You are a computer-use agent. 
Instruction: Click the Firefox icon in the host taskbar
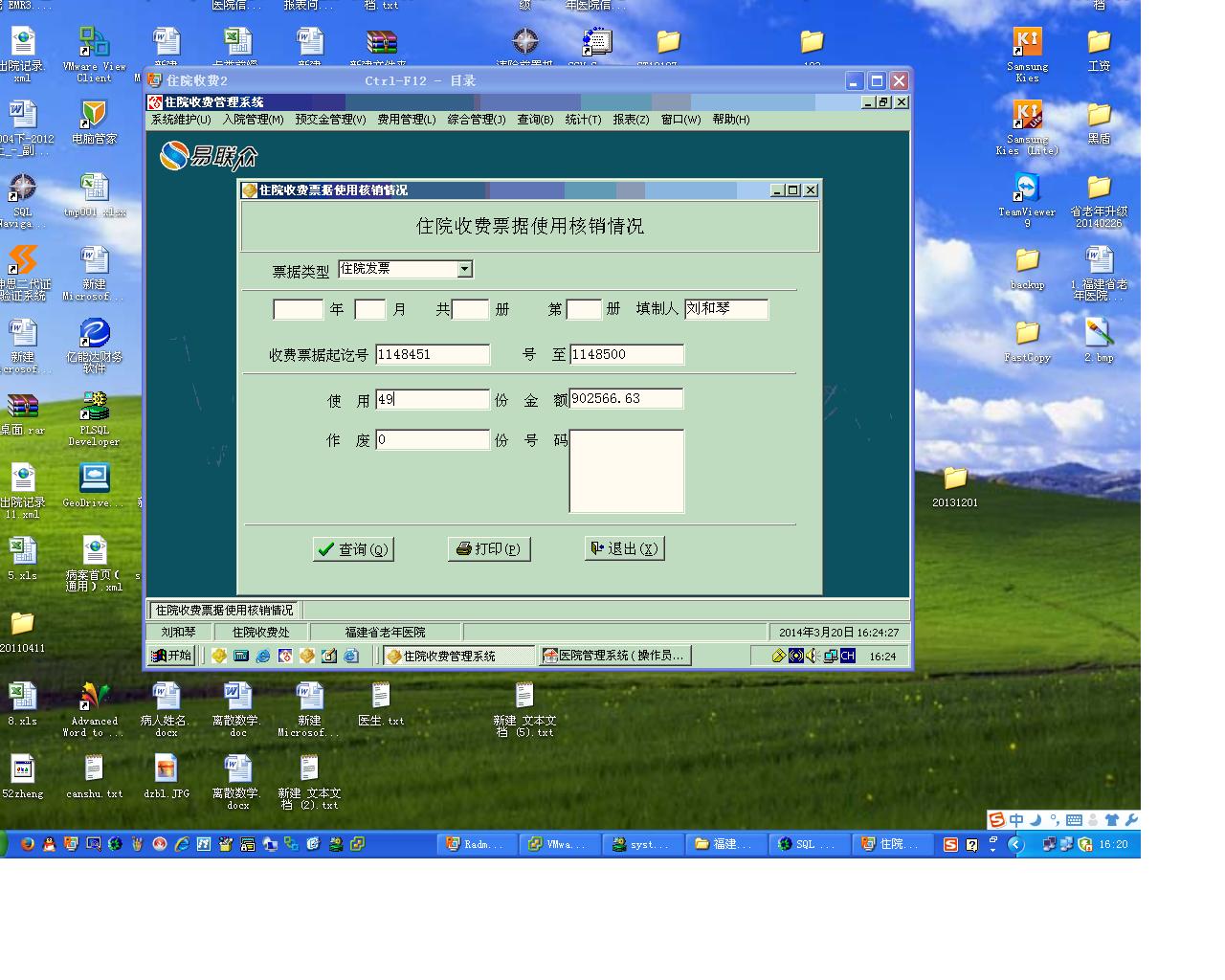27,844
